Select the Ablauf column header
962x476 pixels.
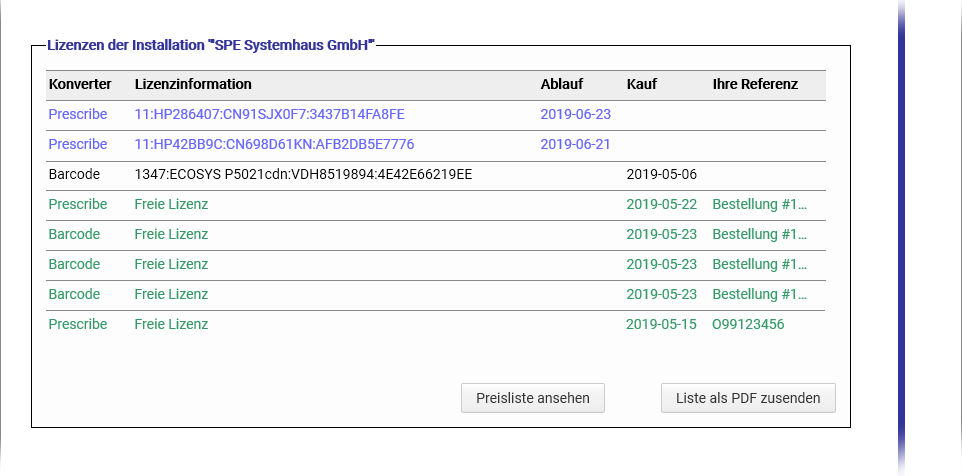click(561, 84)
